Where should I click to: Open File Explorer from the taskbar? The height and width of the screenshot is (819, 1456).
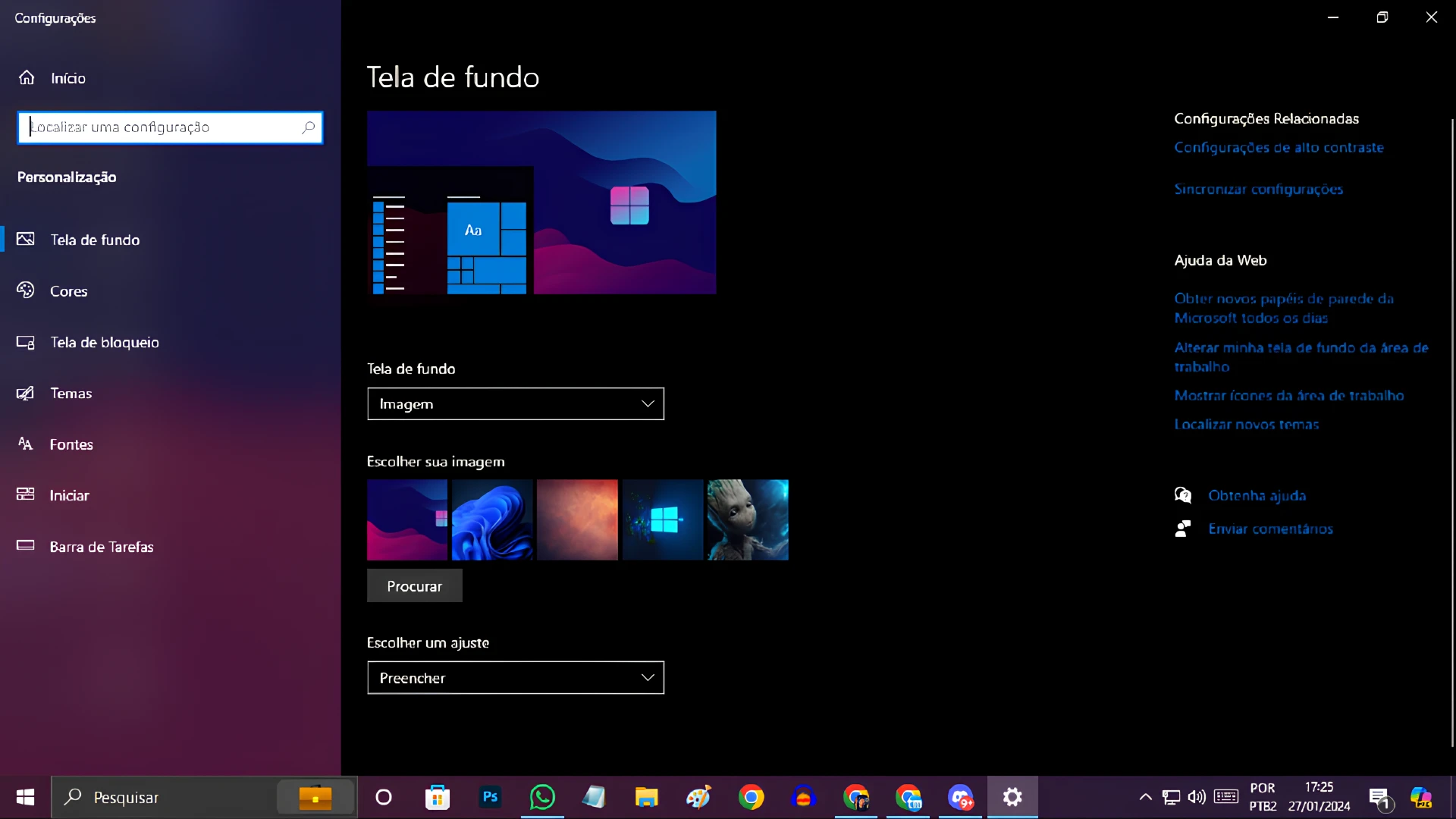tap(646, 797)
